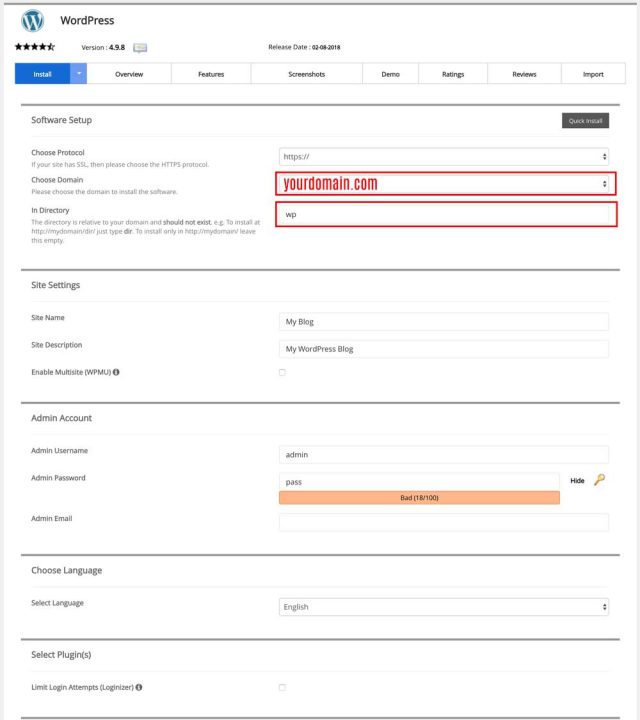Click the WordPress title text
Screen dimensions: 640x720
pyautogui.click(x=87, y=20)
